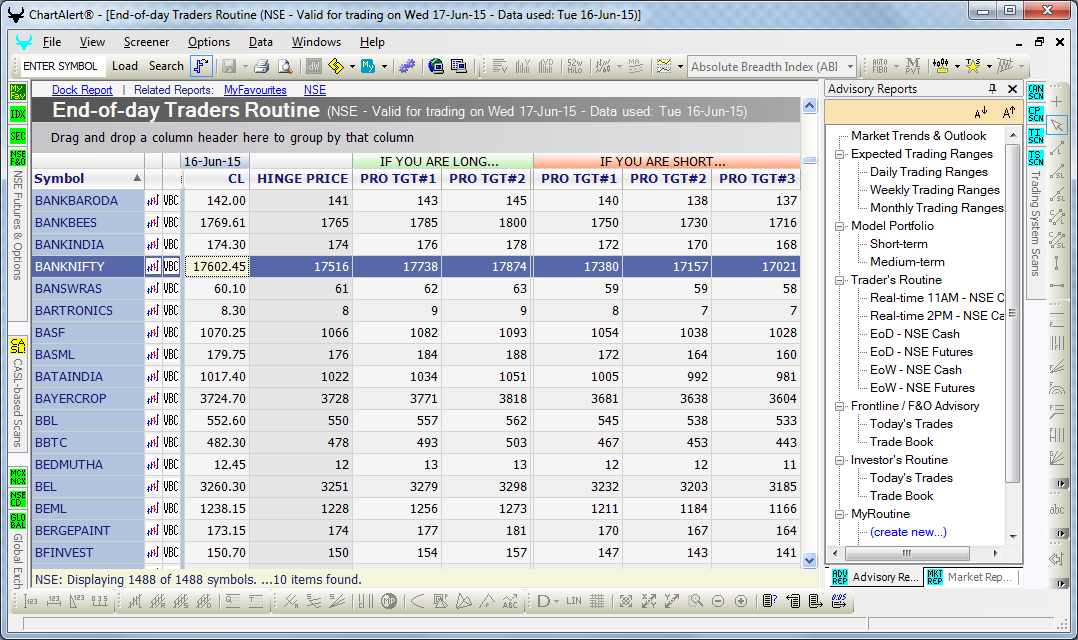Viewport: 1078px width, 640px height.
Task: Click the globe with monitor icon
Action: 436,66
